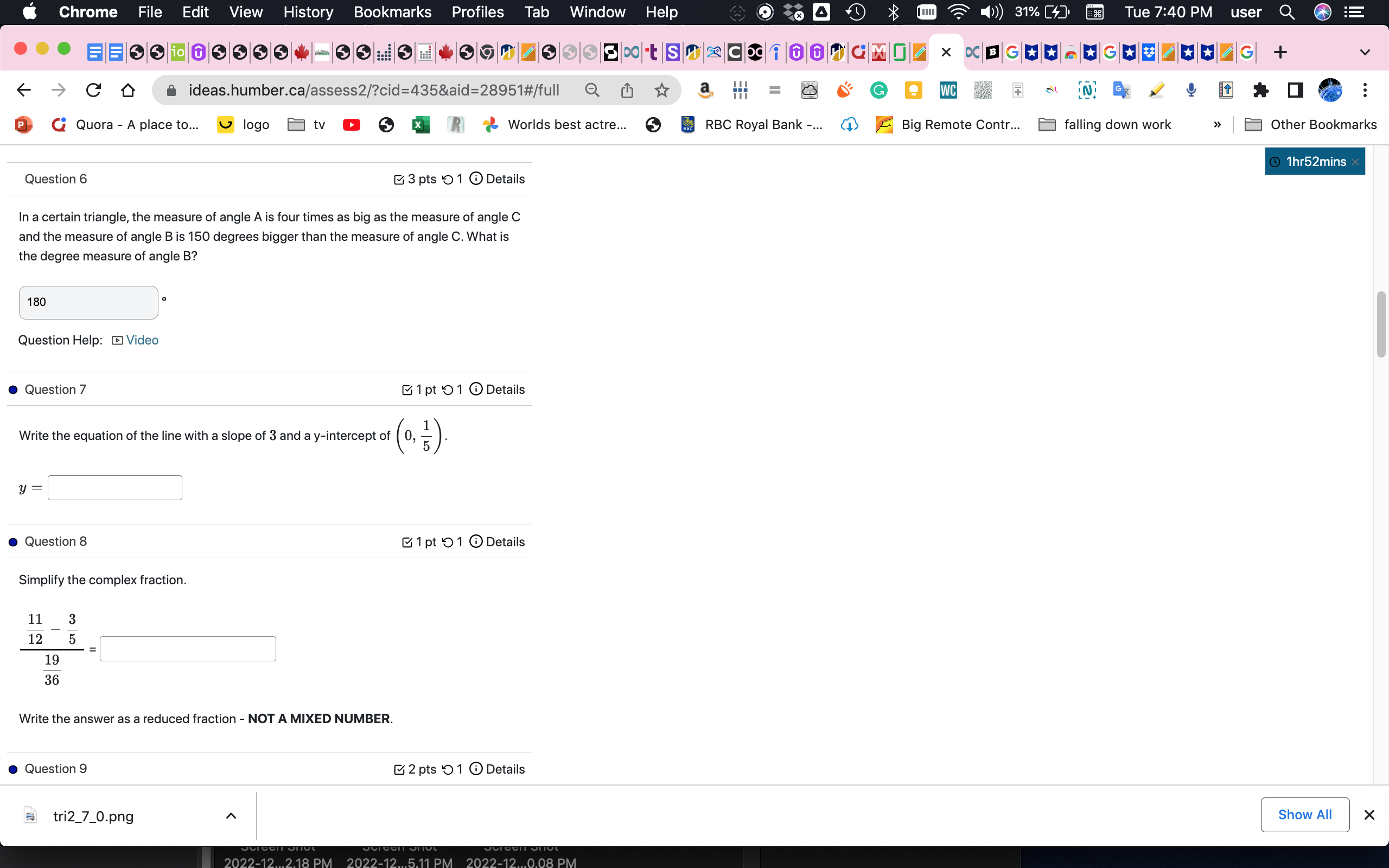Open the History menu

click(x=308, y=11)
